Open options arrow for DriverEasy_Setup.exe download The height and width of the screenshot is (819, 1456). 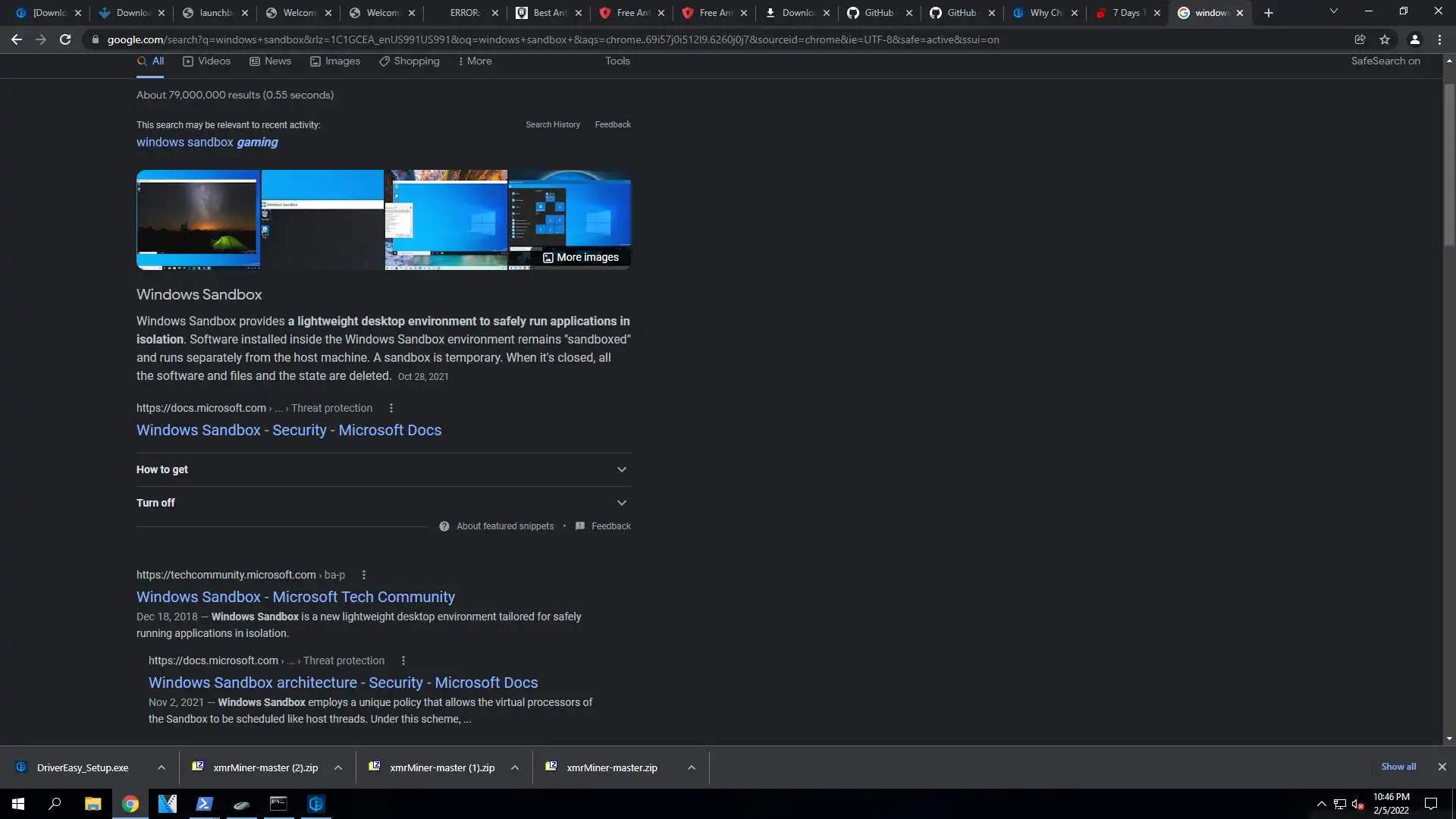tap(162, 767)
